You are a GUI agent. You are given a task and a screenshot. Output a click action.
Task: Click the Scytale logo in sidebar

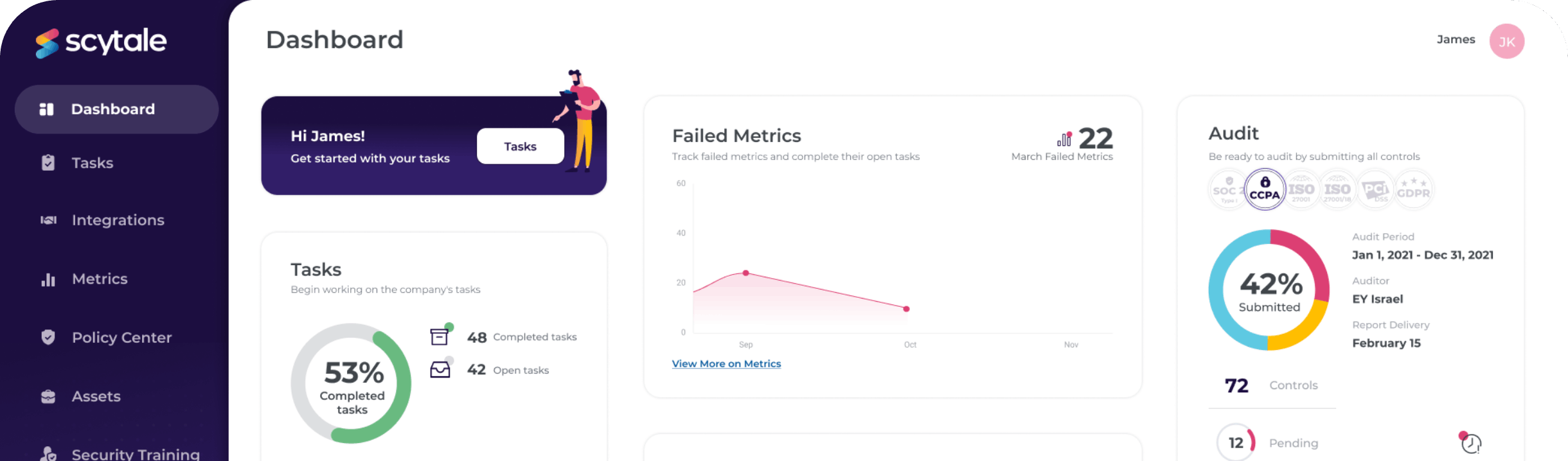(x=101, y=42)
